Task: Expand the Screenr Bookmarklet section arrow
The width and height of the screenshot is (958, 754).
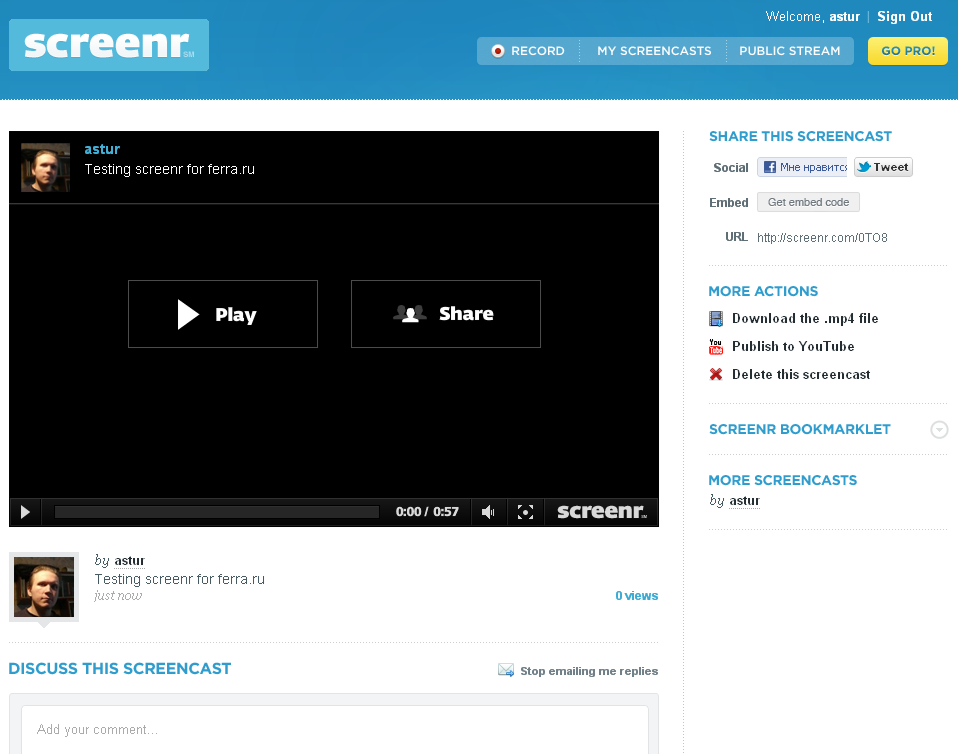Action: 938,430
